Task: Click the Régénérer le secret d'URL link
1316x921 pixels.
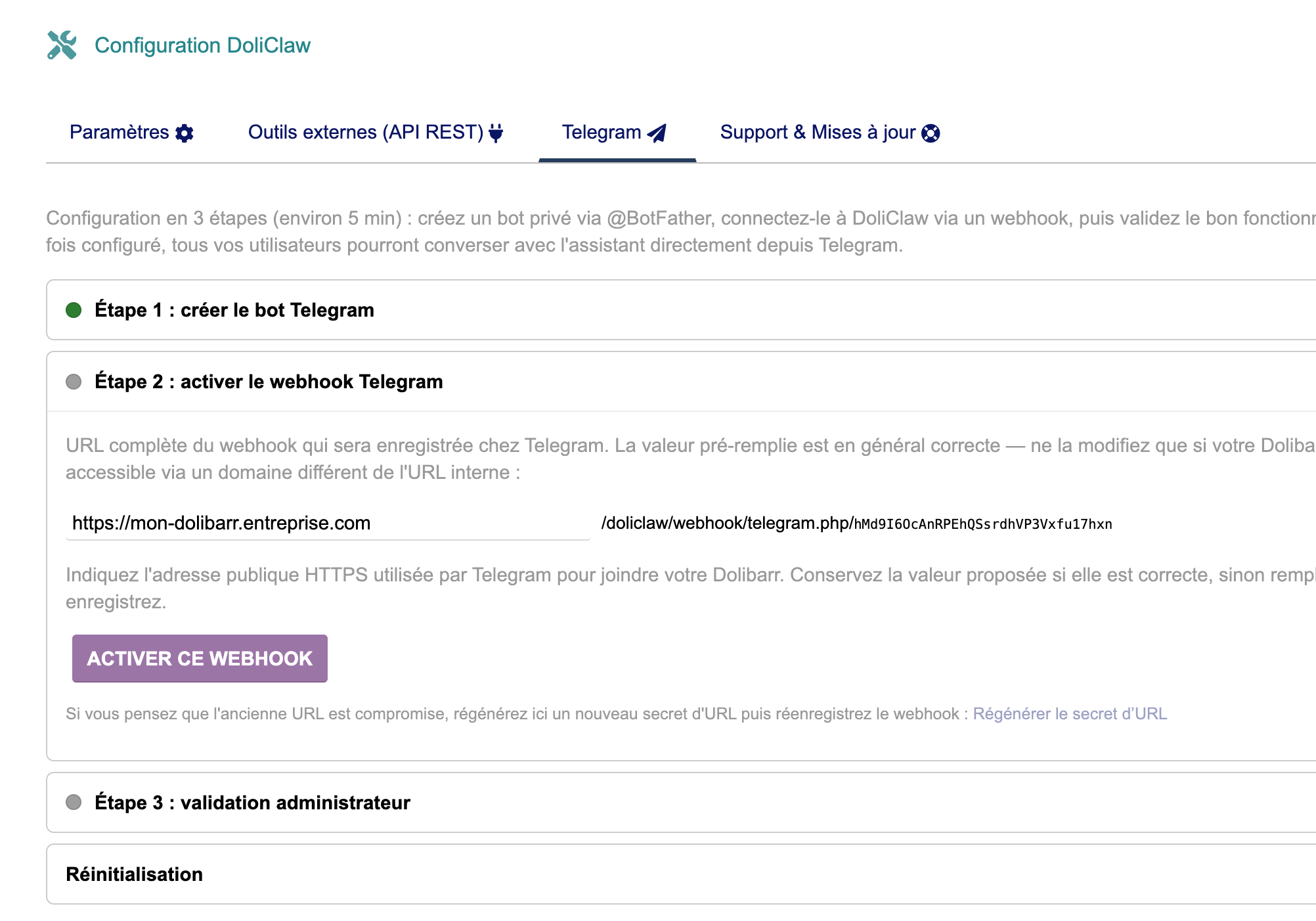Action: pyautogui.click(x=1070, y=714)
